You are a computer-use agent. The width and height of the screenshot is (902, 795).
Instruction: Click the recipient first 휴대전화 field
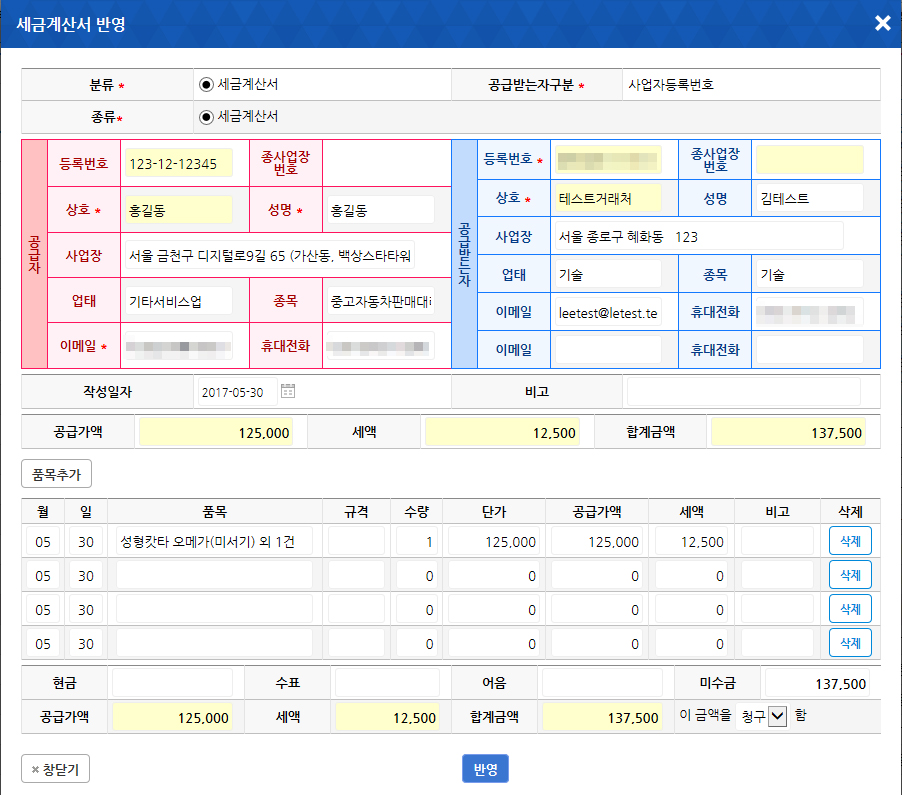click(x=809, y=312)
